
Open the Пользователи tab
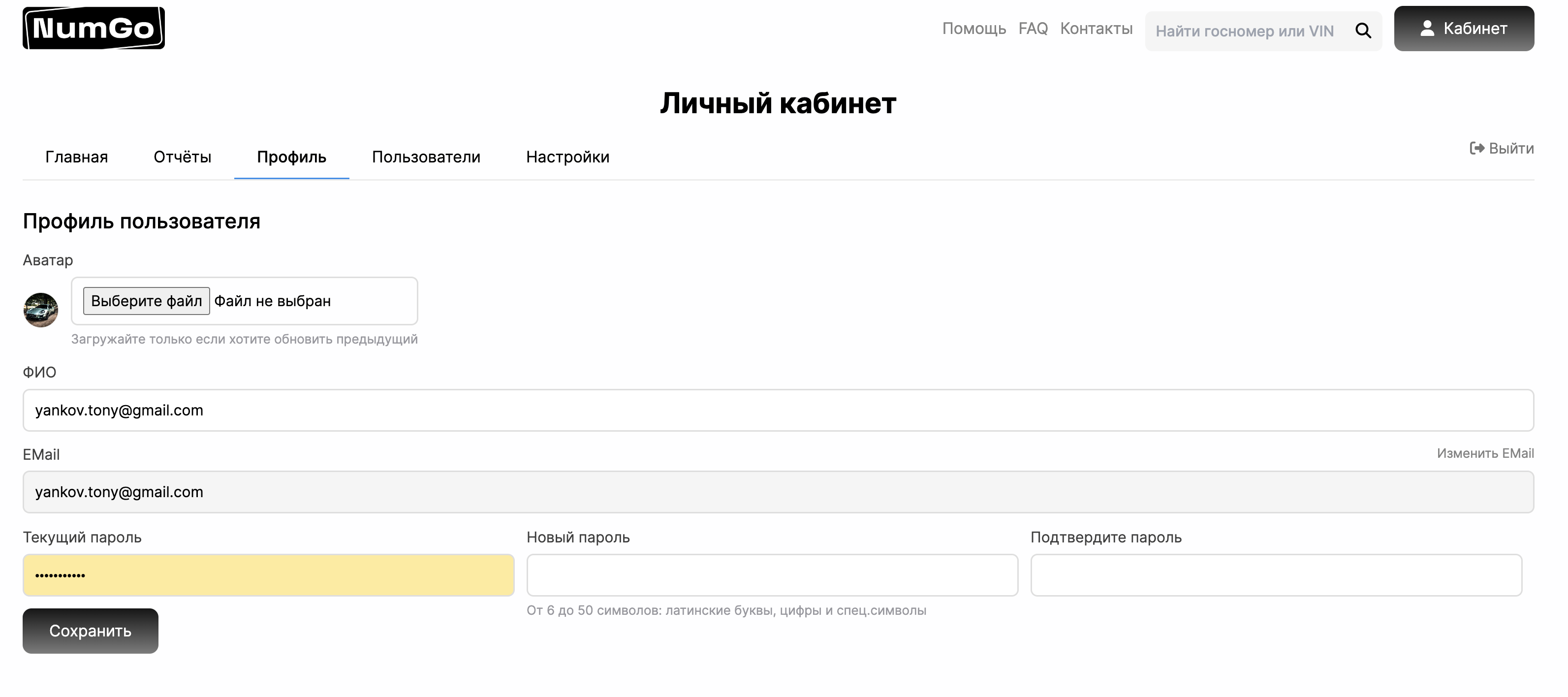click(426, 157)
